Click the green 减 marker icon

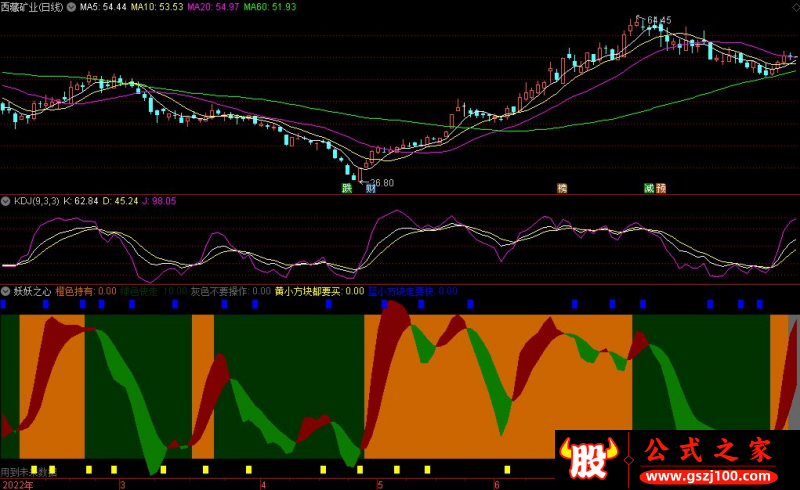(649, 188)
